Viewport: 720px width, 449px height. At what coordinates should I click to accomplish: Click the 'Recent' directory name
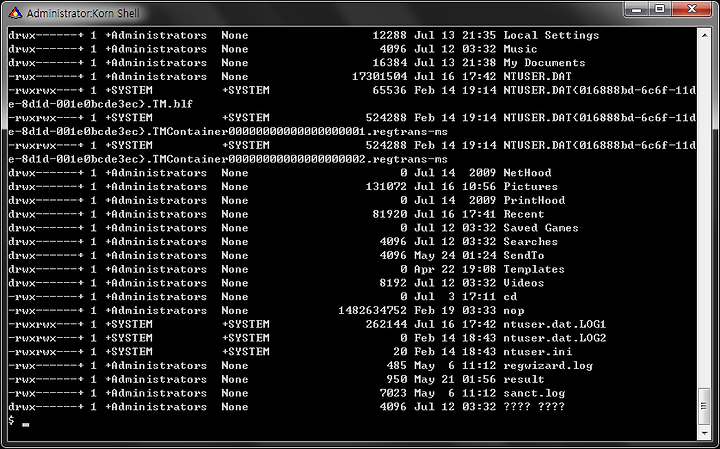coord(523,214)
